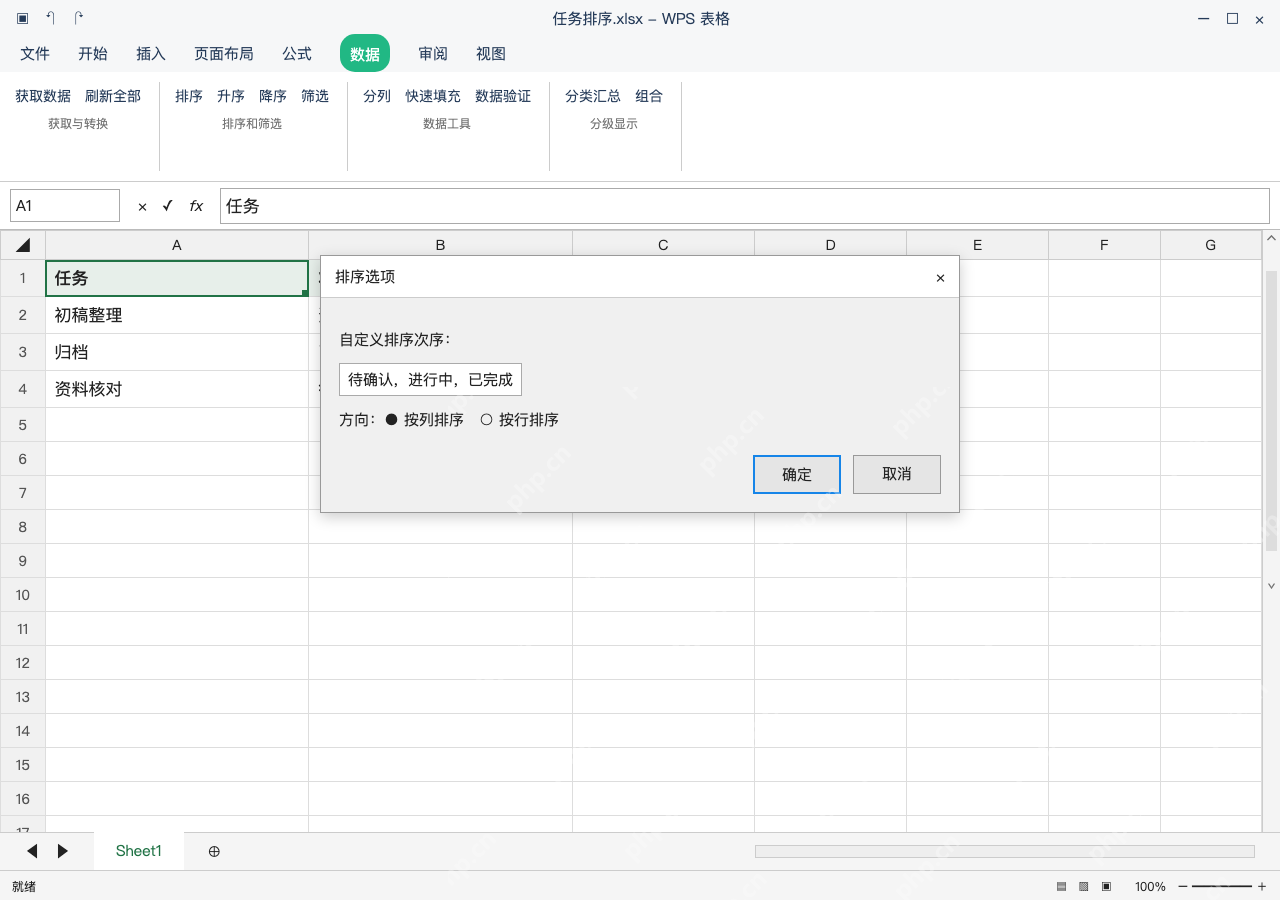Select the 按行排序 radio option
The width and height of the screenshot is (1280, 900).
click(520, 420)
